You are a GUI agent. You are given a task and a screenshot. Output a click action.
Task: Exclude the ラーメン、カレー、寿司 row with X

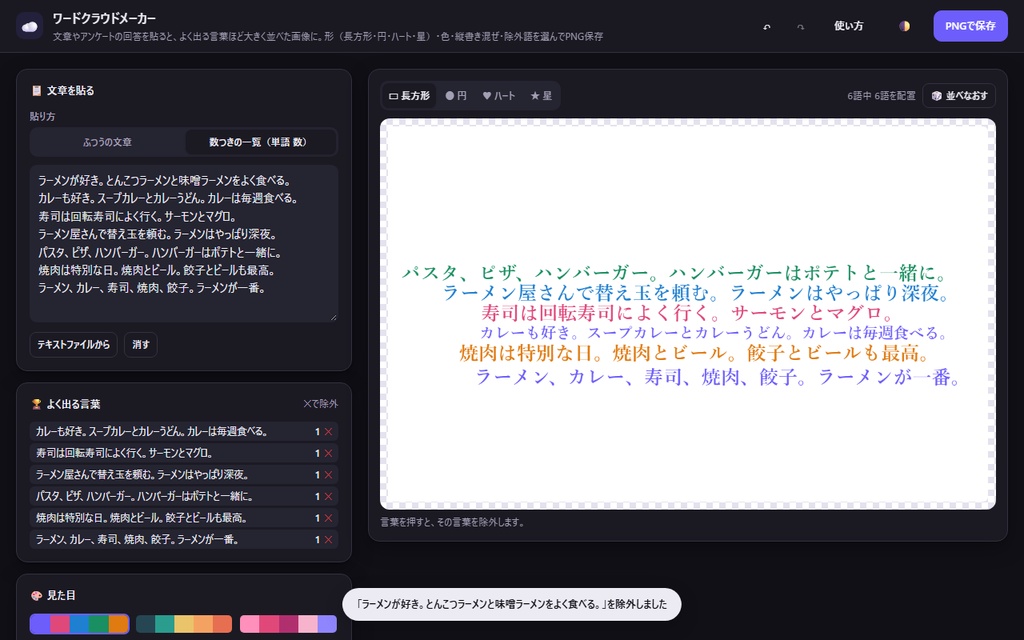click(328, 539)
